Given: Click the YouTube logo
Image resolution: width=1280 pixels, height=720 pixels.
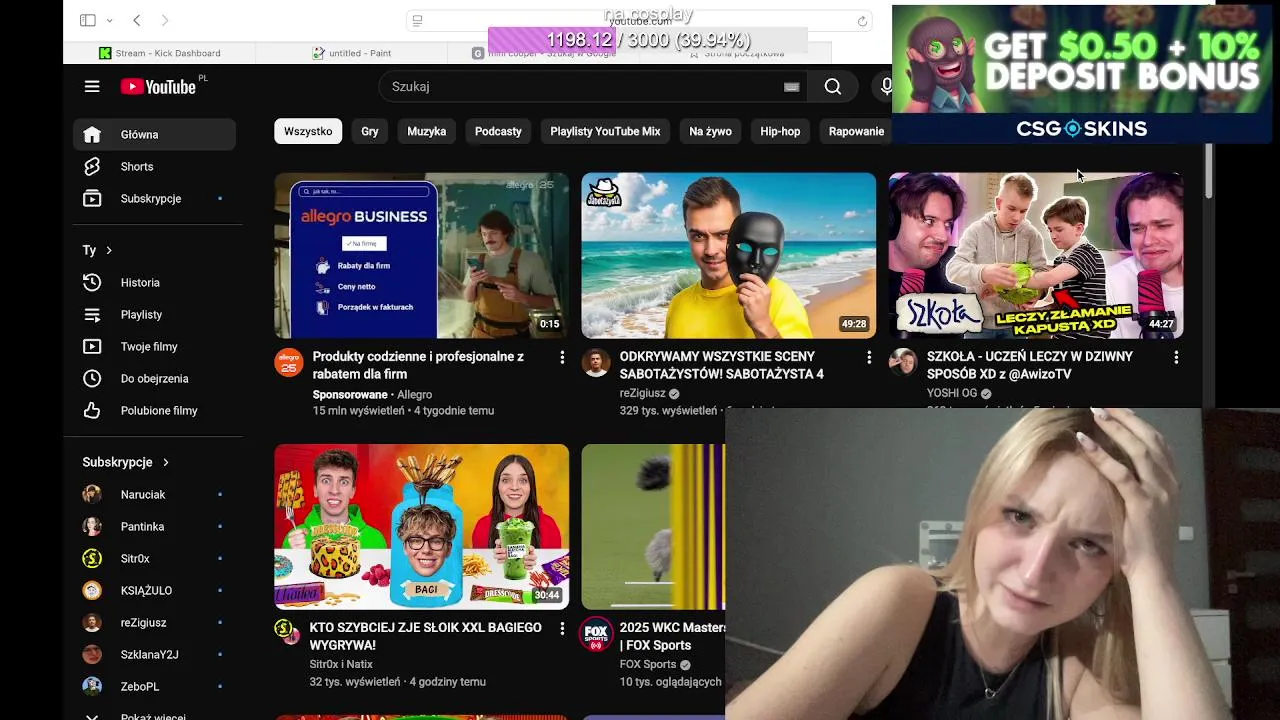Looking at the screenshot, I should pyautogui.click(x=158, y=87).
